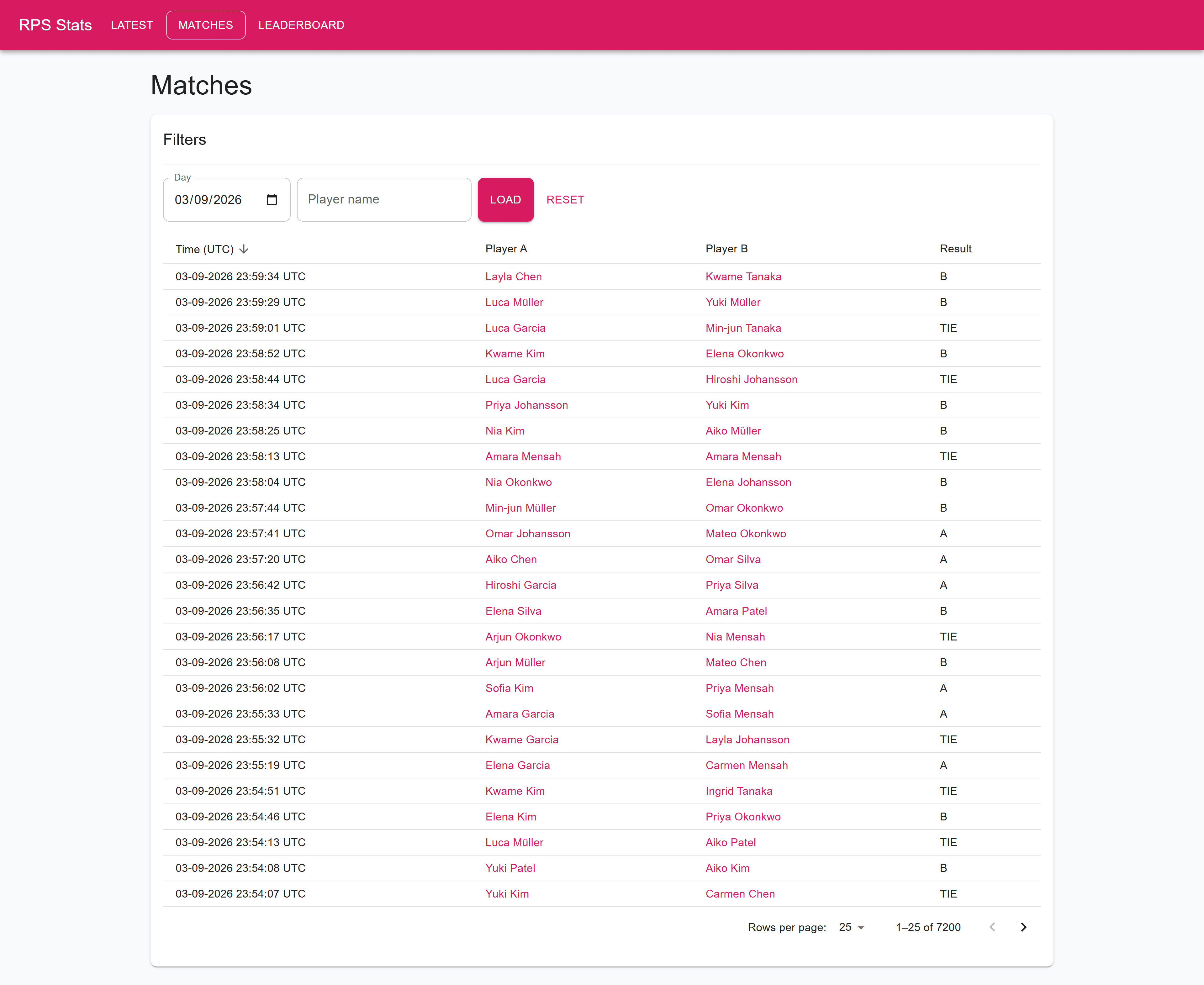Open Carmen Mensah player link
Image resolution: width=1204 pixels, height=985 pixels.
(747, 766)
